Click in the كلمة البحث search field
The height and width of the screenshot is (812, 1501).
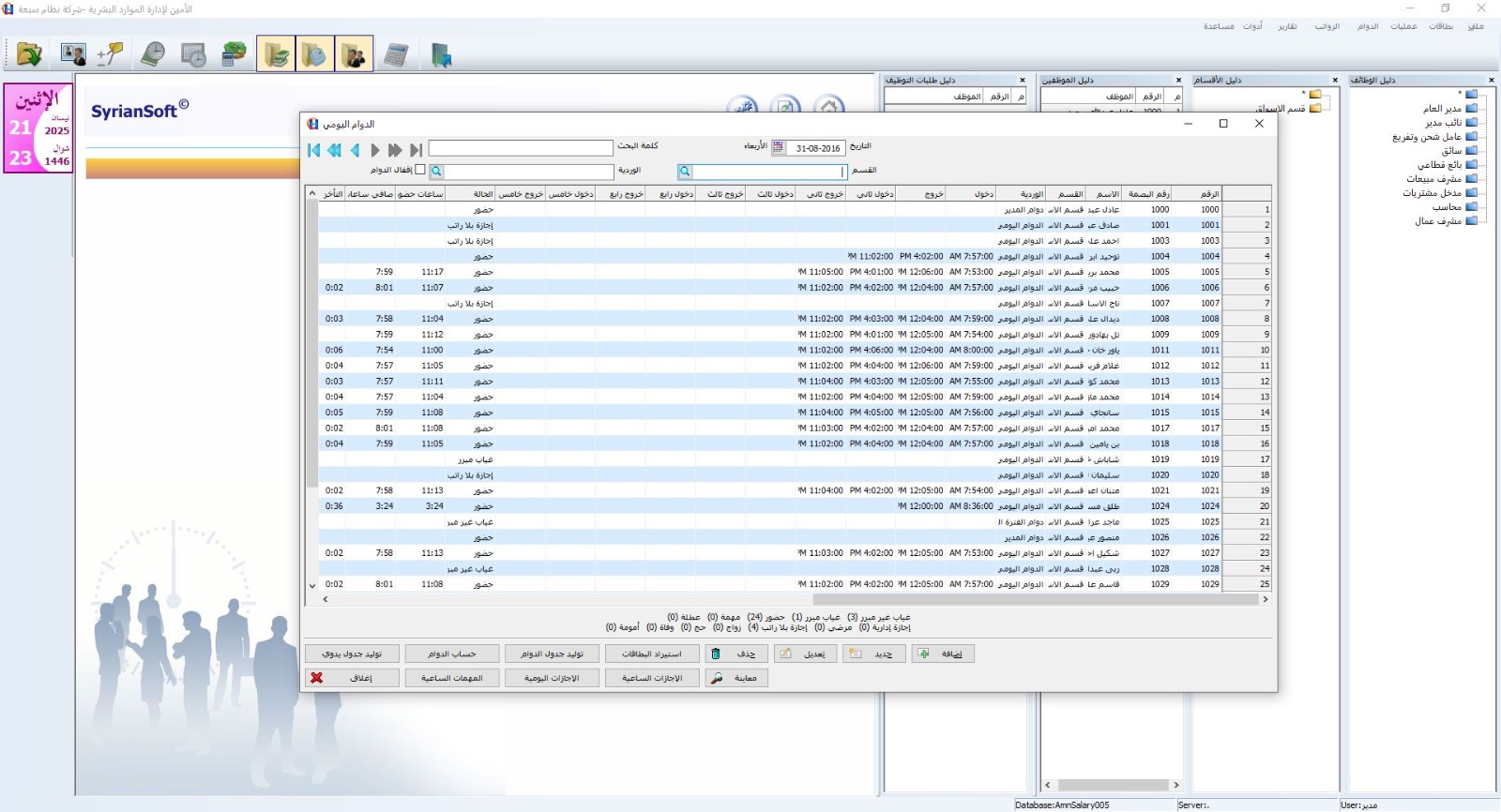point(521,148)
